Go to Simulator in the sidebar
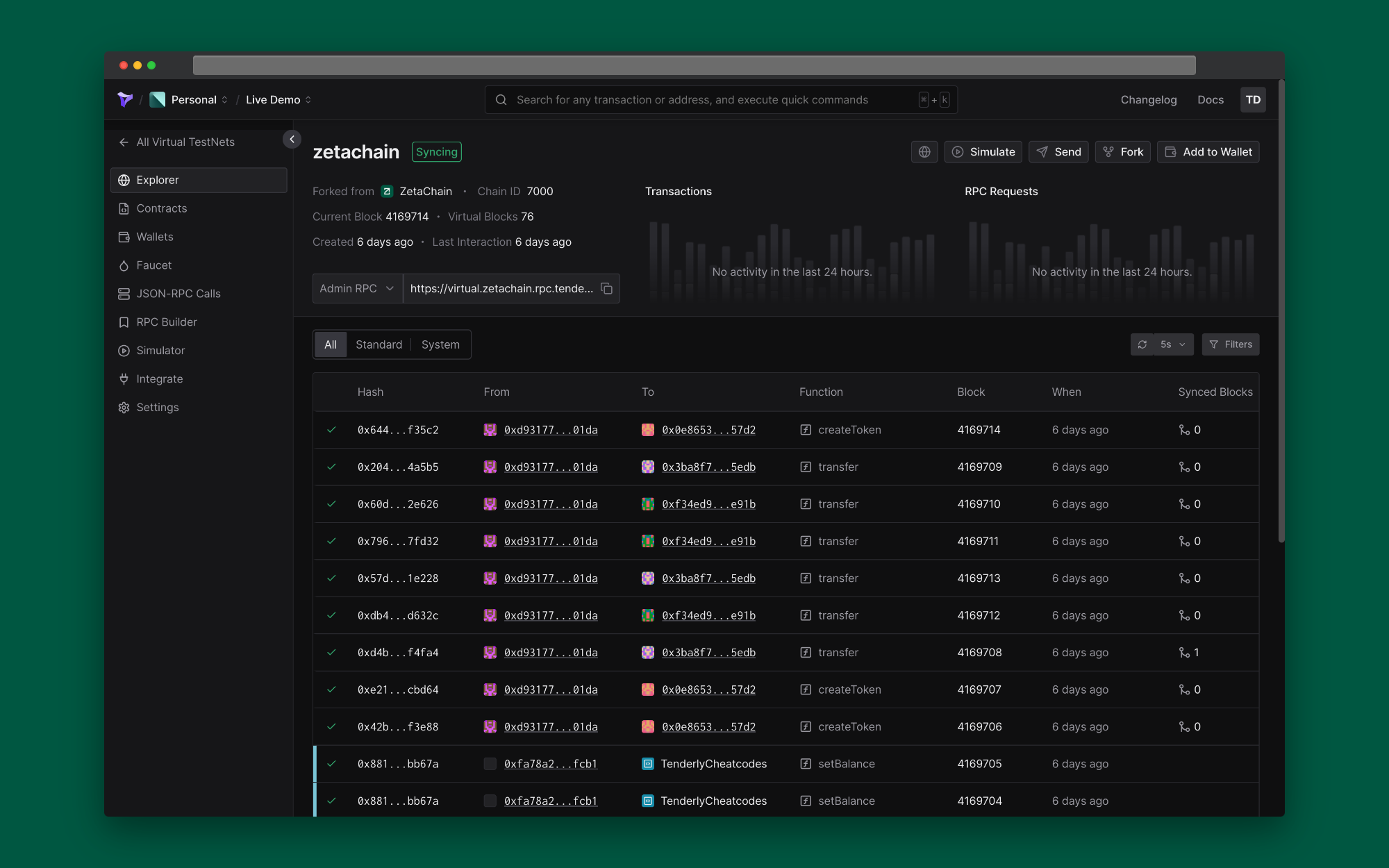Viewport: 1389px width, 868px height. click(160, 351)
